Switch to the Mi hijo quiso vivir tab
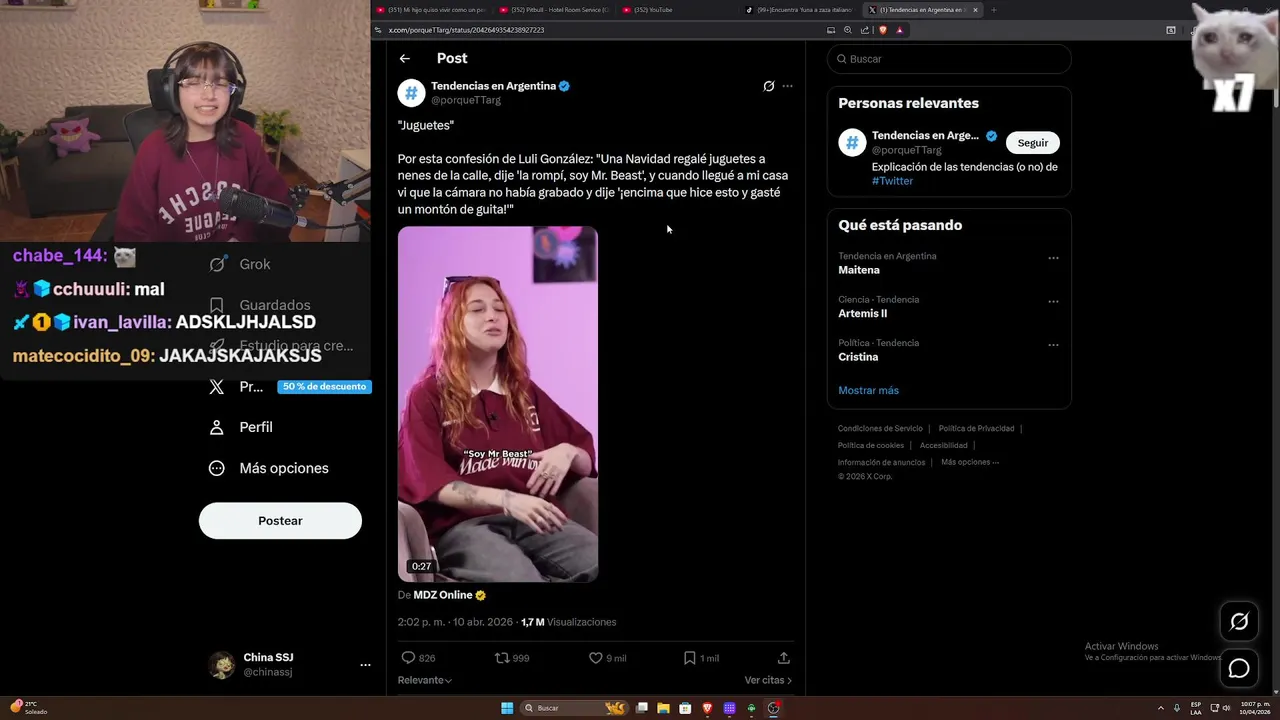 [x=430, y=10]
